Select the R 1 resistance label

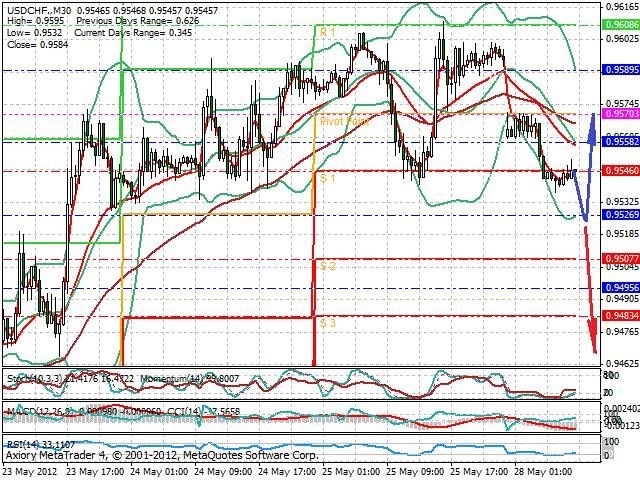[x=327, y=32]
